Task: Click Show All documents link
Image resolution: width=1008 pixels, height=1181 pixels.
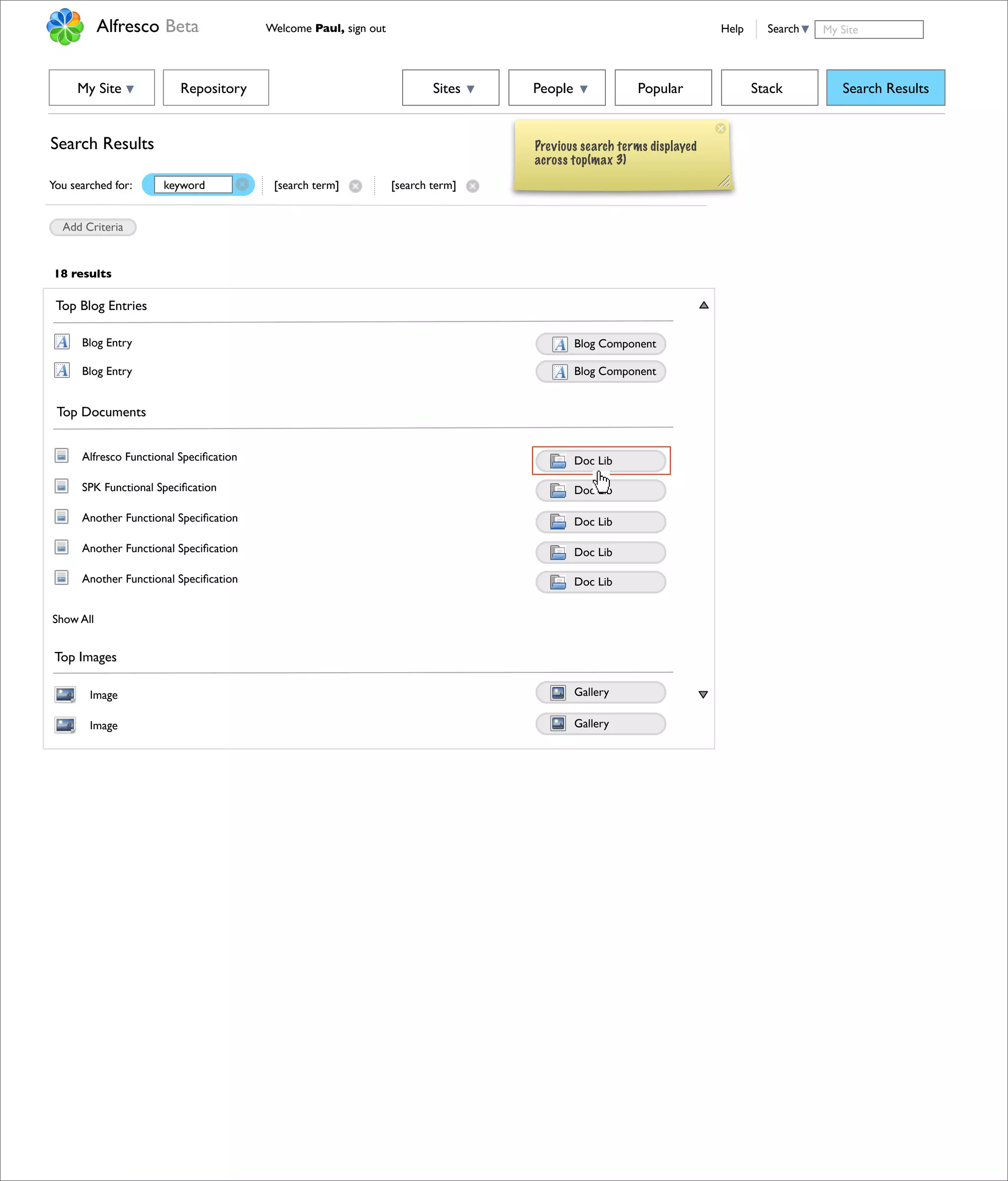Action: coord(73,619)
